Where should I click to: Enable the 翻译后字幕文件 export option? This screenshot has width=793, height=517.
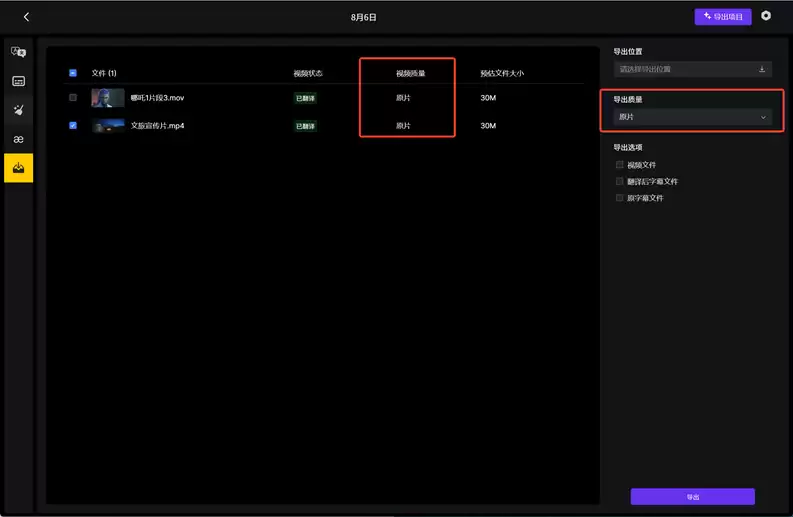pyautogui.click(x=619, y=181)
